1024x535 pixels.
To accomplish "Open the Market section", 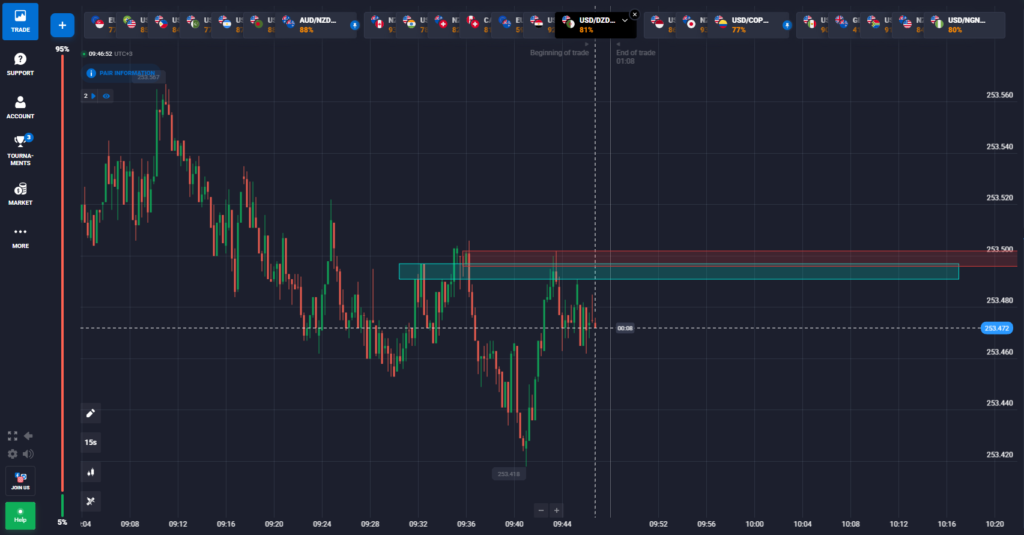I will point(20,193).
